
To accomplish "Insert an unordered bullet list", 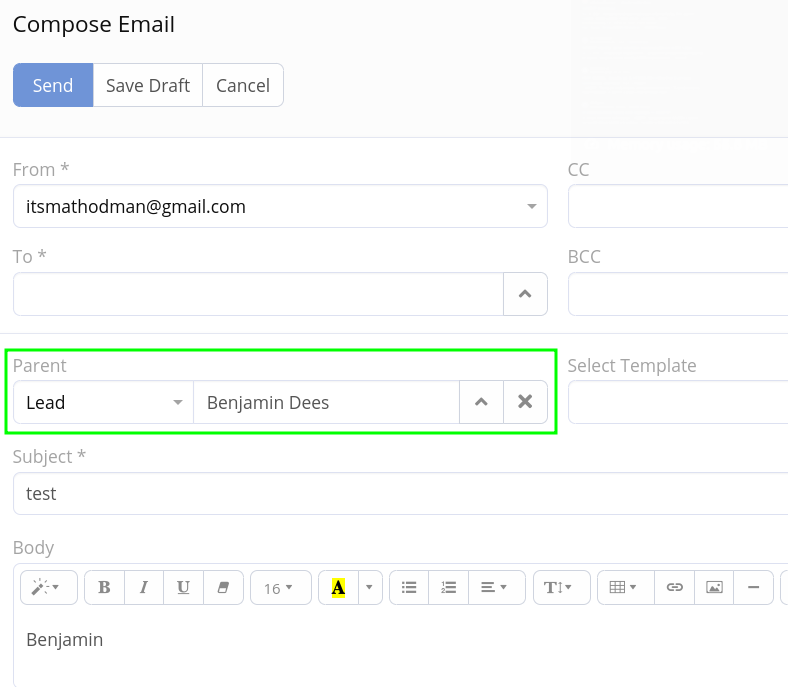I will tap(409, 588).
